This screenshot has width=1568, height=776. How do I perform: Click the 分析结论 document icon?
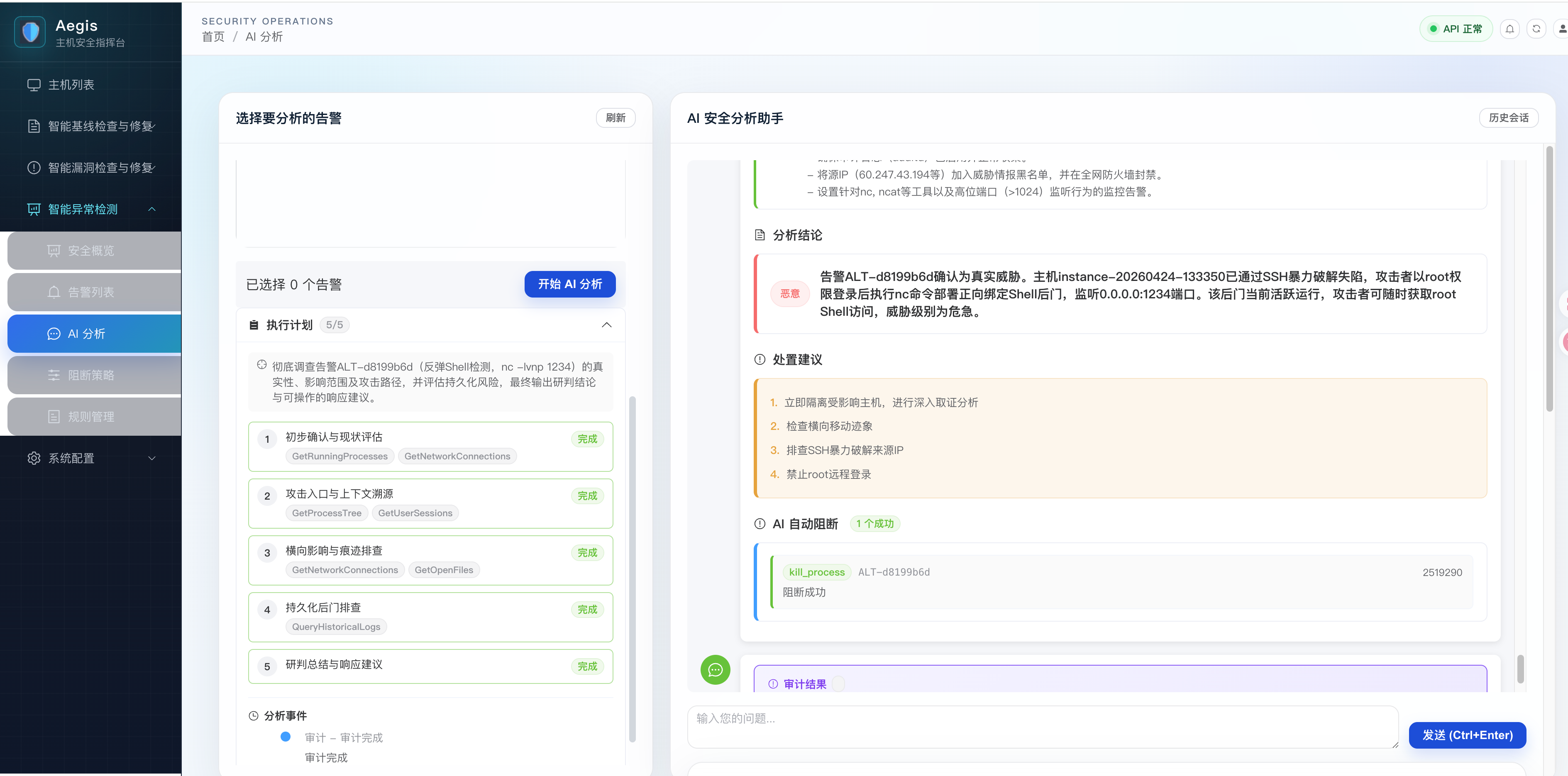point(760,235)
